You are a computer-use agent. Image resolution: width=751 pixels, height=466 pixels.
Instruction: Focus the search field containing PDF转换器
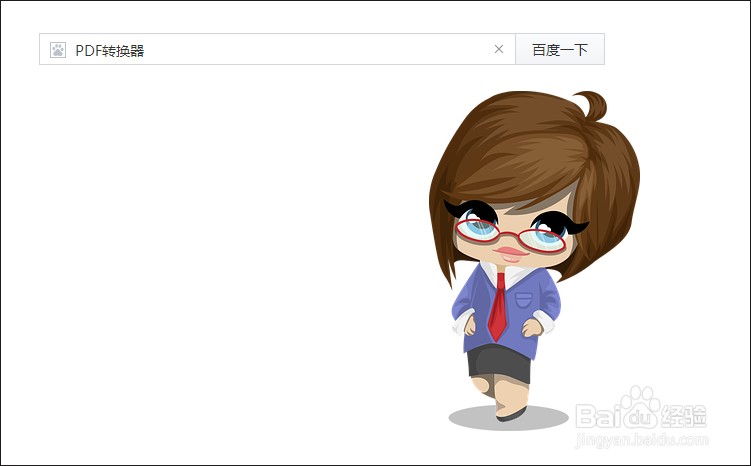tap(277, 49)
